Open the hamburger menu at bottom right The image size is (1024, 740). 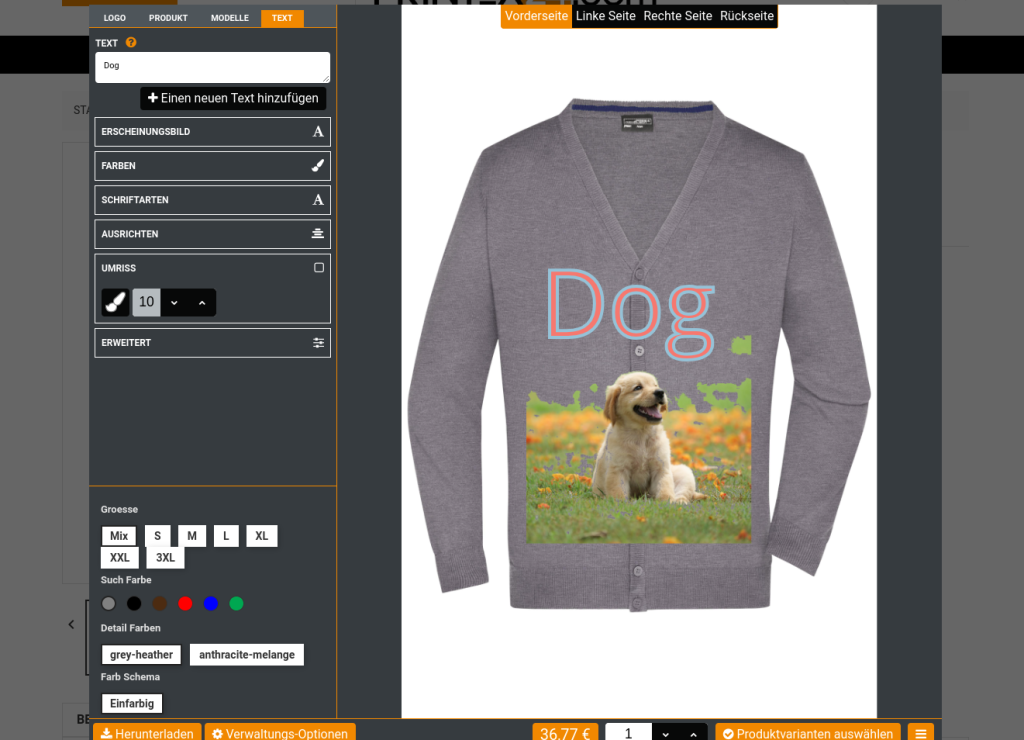pos(921,733)
